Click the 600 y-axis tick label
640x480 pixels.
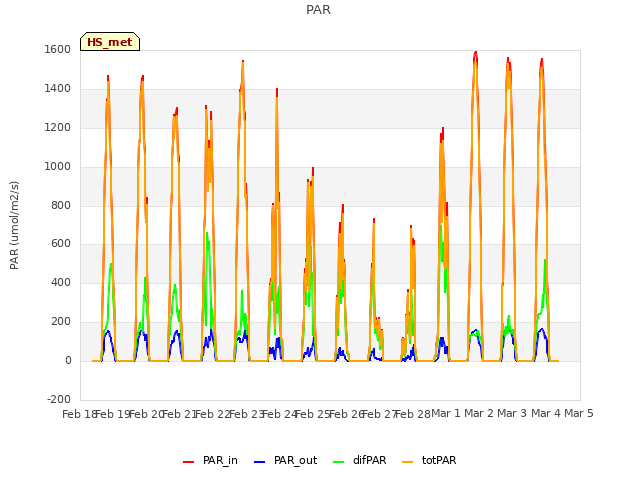61,244
